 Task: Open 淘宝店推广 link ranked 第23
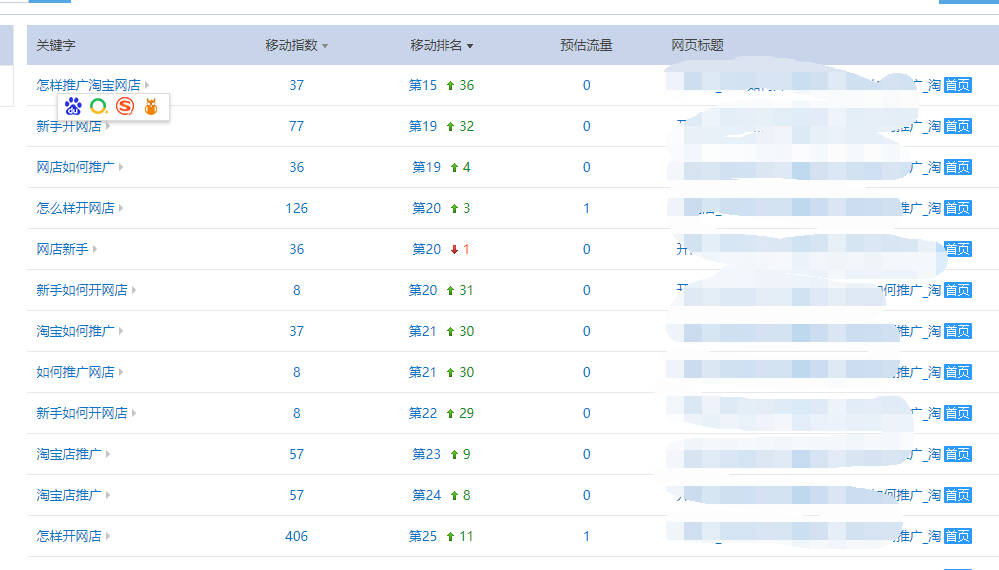point(69,454)
